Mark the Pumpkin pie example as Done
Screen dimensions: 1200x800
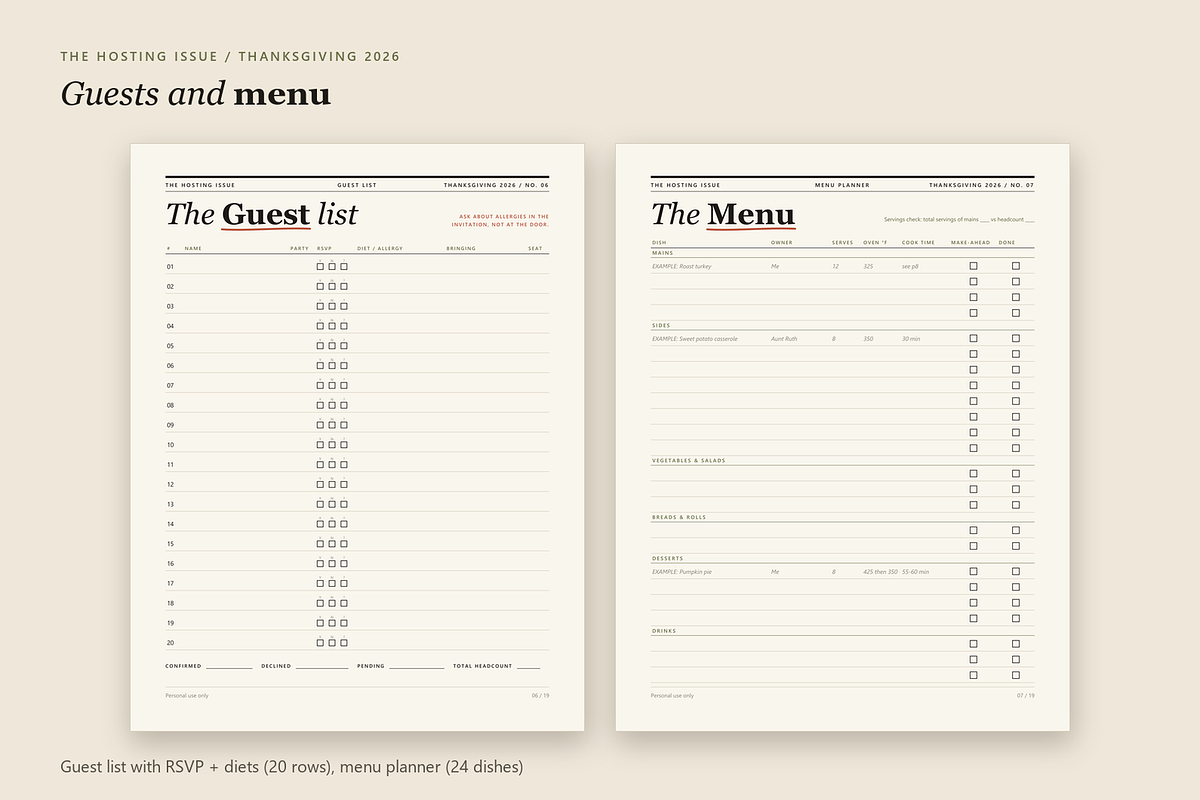point(1016,572)
